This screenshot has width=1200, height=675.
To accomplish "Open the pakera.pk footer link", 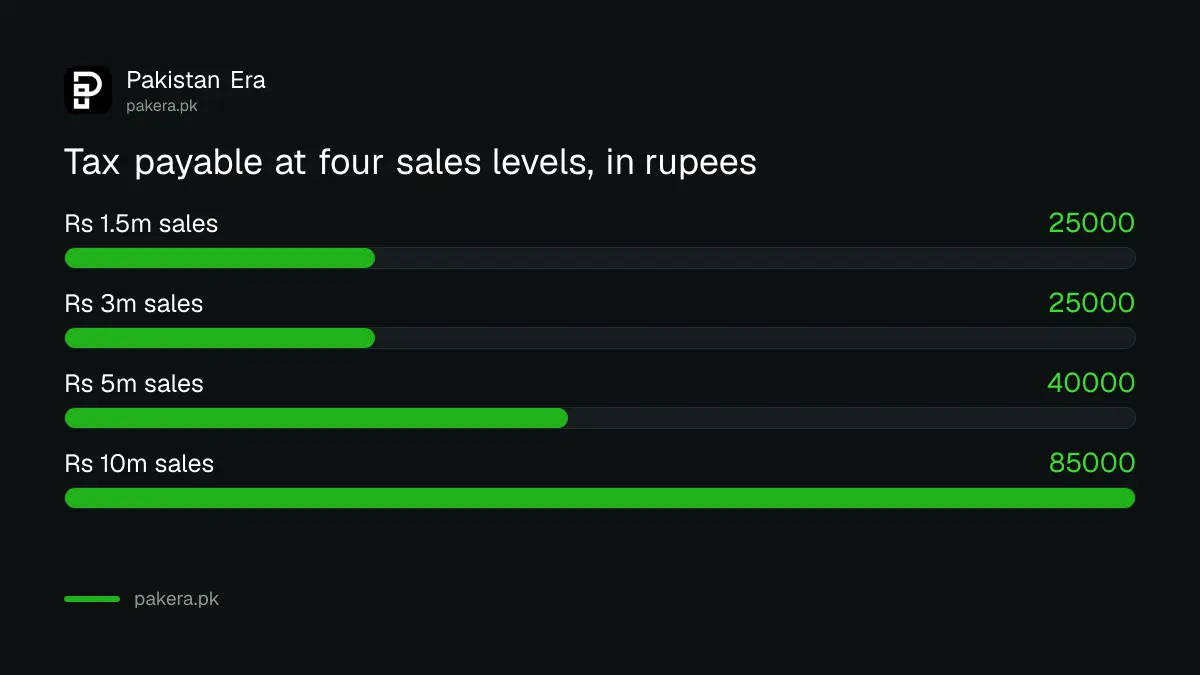I will click(x=176, y=600).
